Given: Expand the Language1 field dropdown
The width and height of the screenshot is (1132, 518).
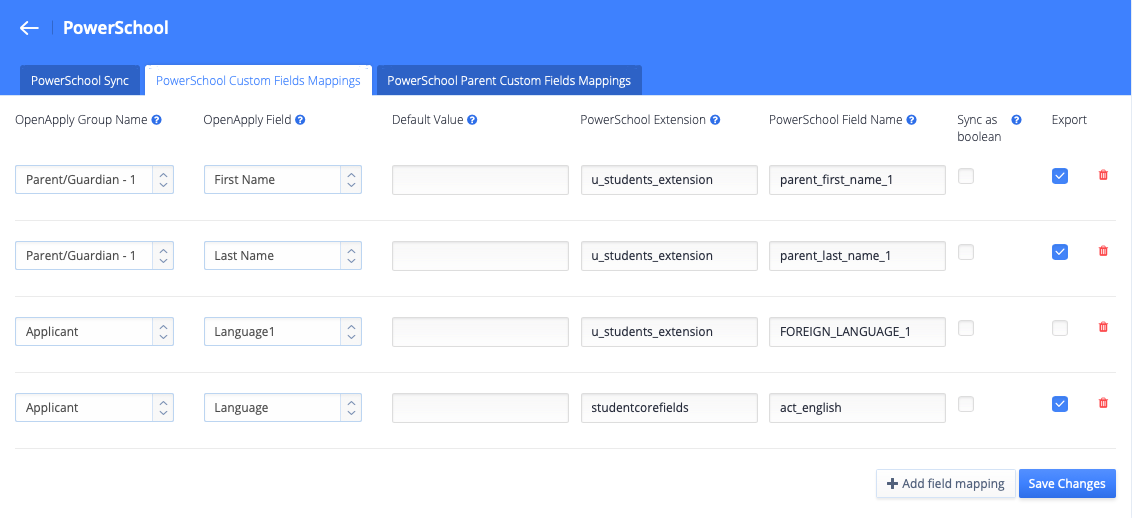Looking at the screenshot, I should click(x=283, y=331).
